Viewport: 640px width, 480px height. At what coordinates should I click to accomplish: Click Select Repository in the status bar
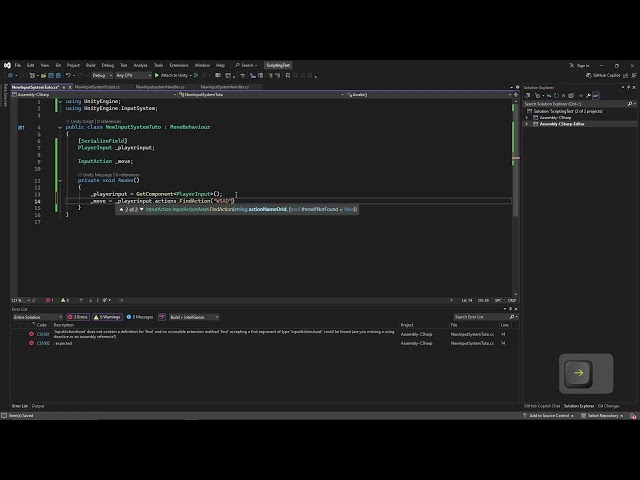tap(603, 416)
